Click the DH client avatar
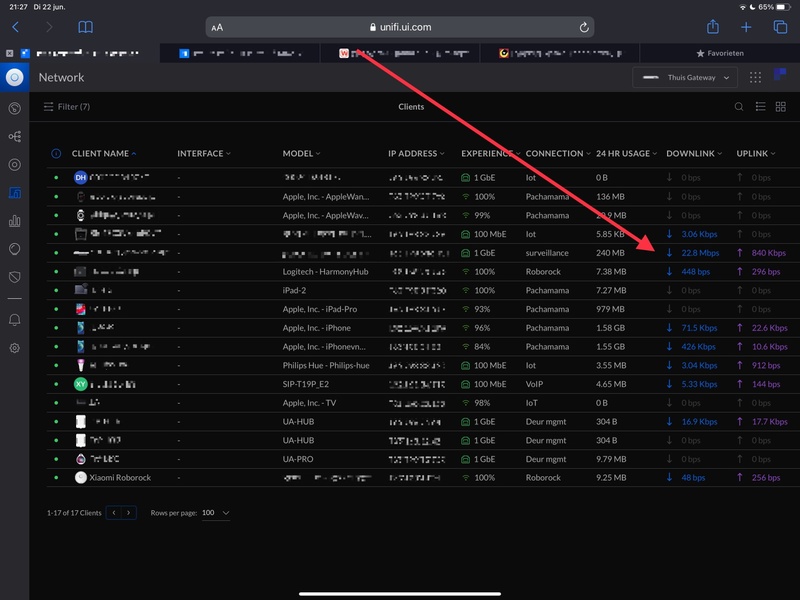The height and width of the screenshot is (600, 800). click(x=81, y=178)
